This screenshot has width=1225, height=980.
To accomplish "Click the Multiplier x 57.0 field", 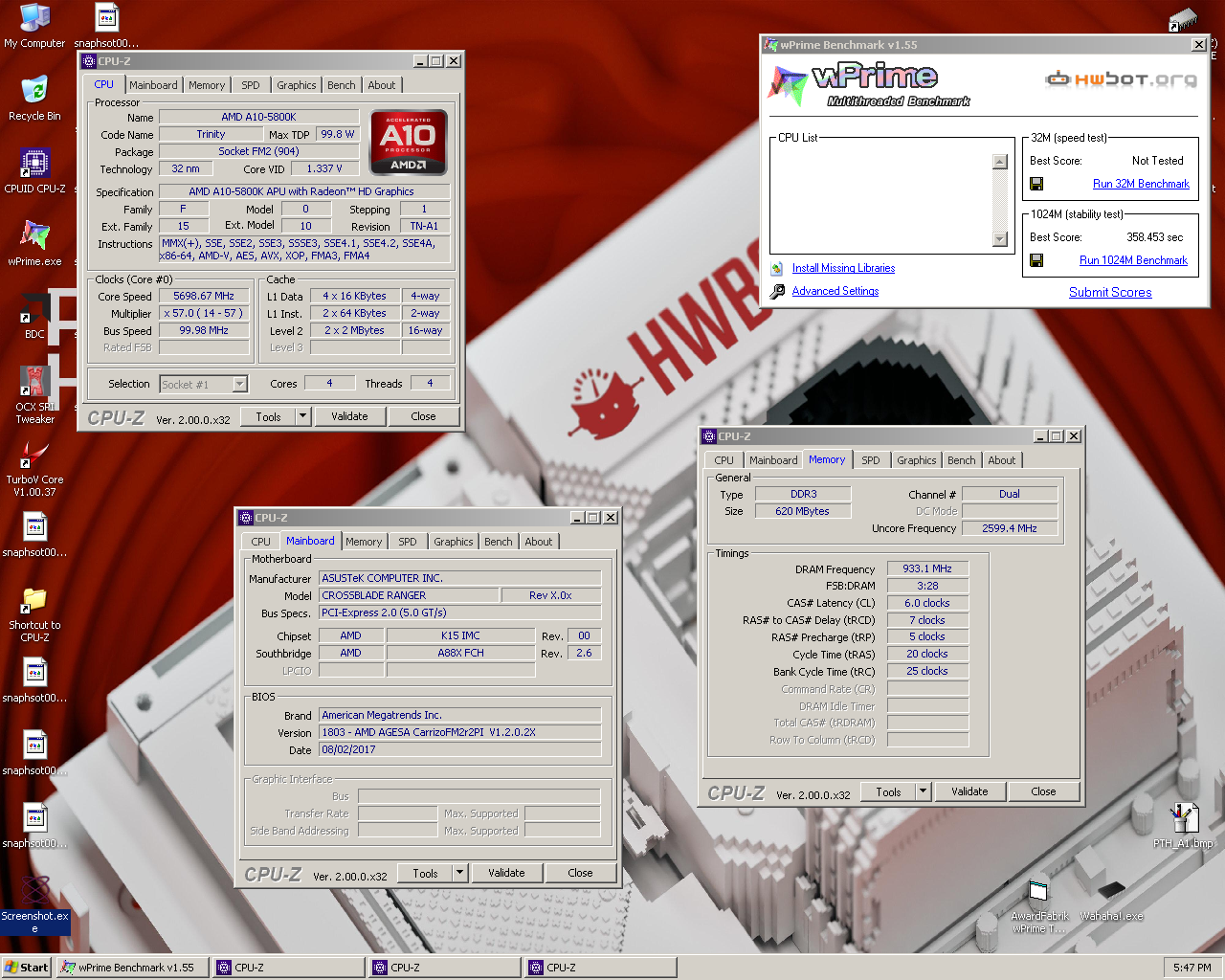I will (x=204, y=314).
